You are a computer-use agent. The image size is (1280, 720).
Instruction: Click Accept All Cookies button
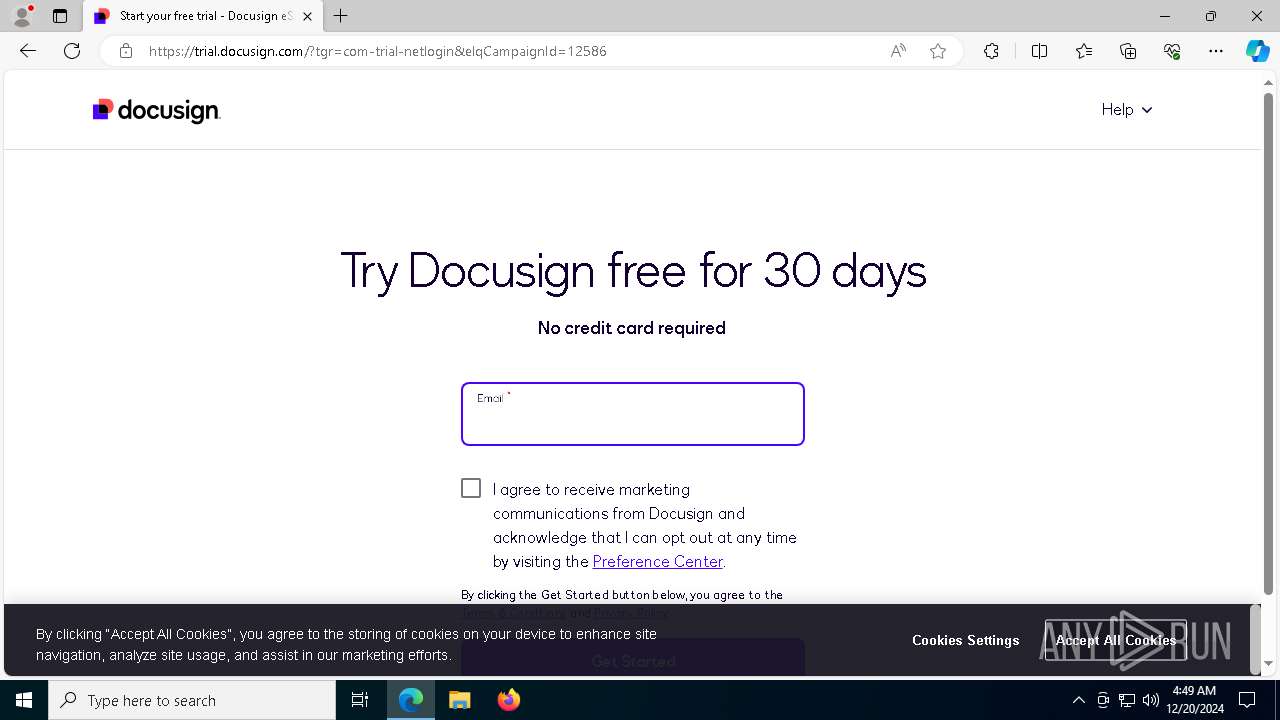(1116, 640)
